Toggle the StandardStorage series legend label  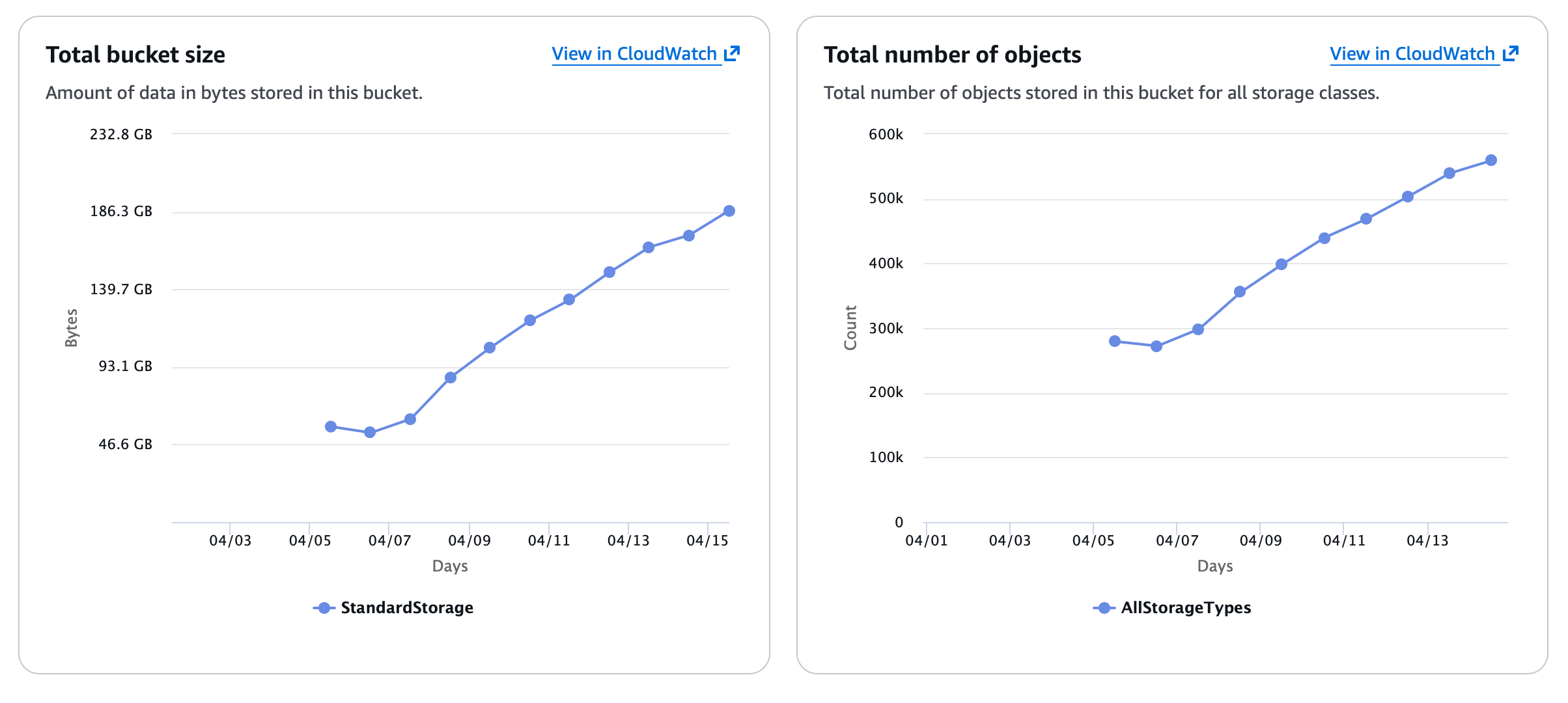click(407, 608)
